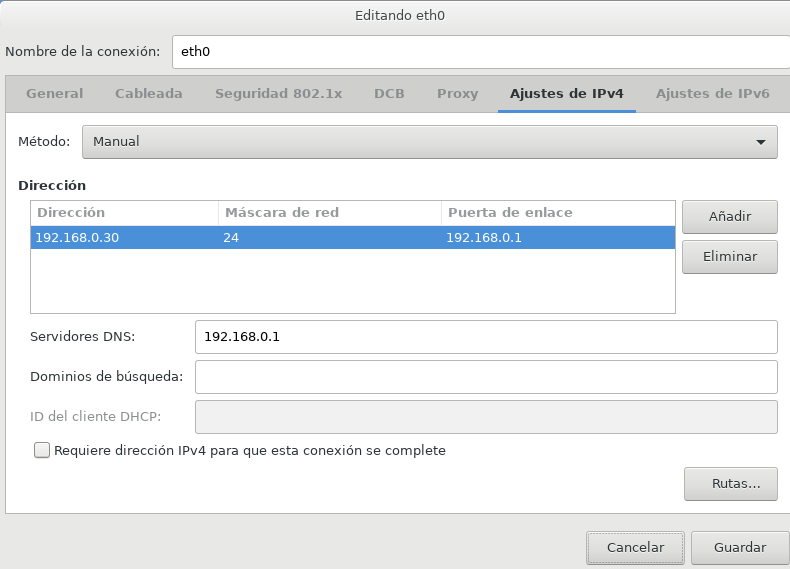The height and width of the screenshot is (569, 790).
Task: Open the Cableada tab
Action: coord(149,94)
